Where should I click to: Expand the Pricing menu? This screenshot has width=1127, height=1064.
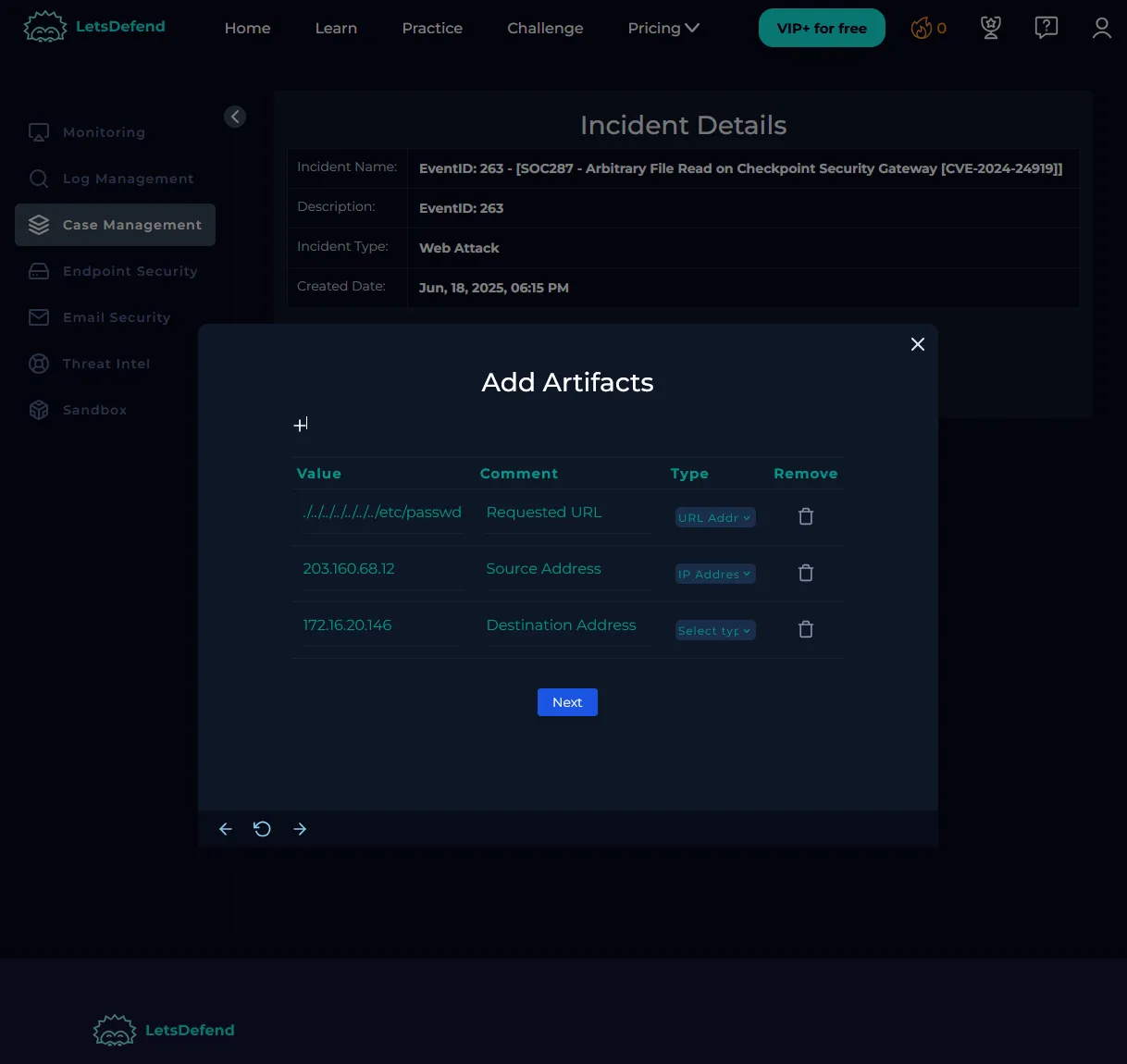(663, 28)
